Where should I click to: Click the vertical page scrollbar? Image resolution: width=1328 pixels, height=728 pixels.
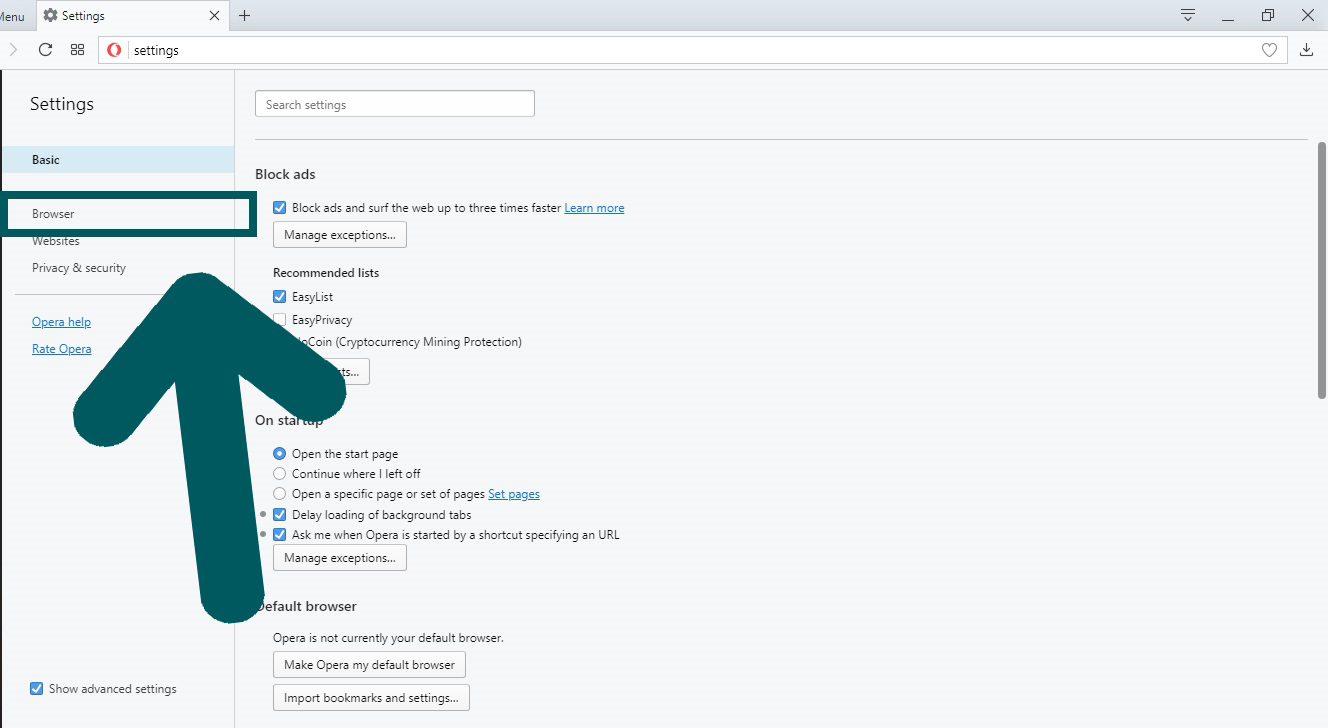coord(1322,270)
